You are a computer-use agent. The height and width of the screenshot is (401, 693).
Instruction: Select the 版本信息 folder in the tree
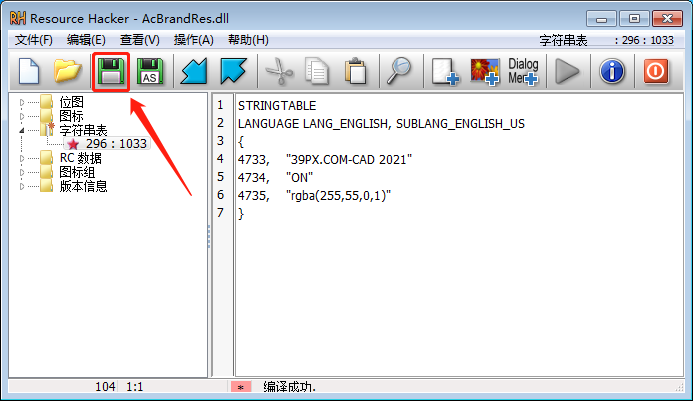[x=83, y=187]
